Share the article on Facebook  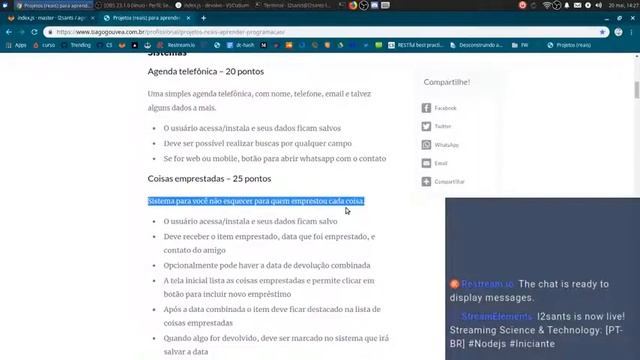439,108
